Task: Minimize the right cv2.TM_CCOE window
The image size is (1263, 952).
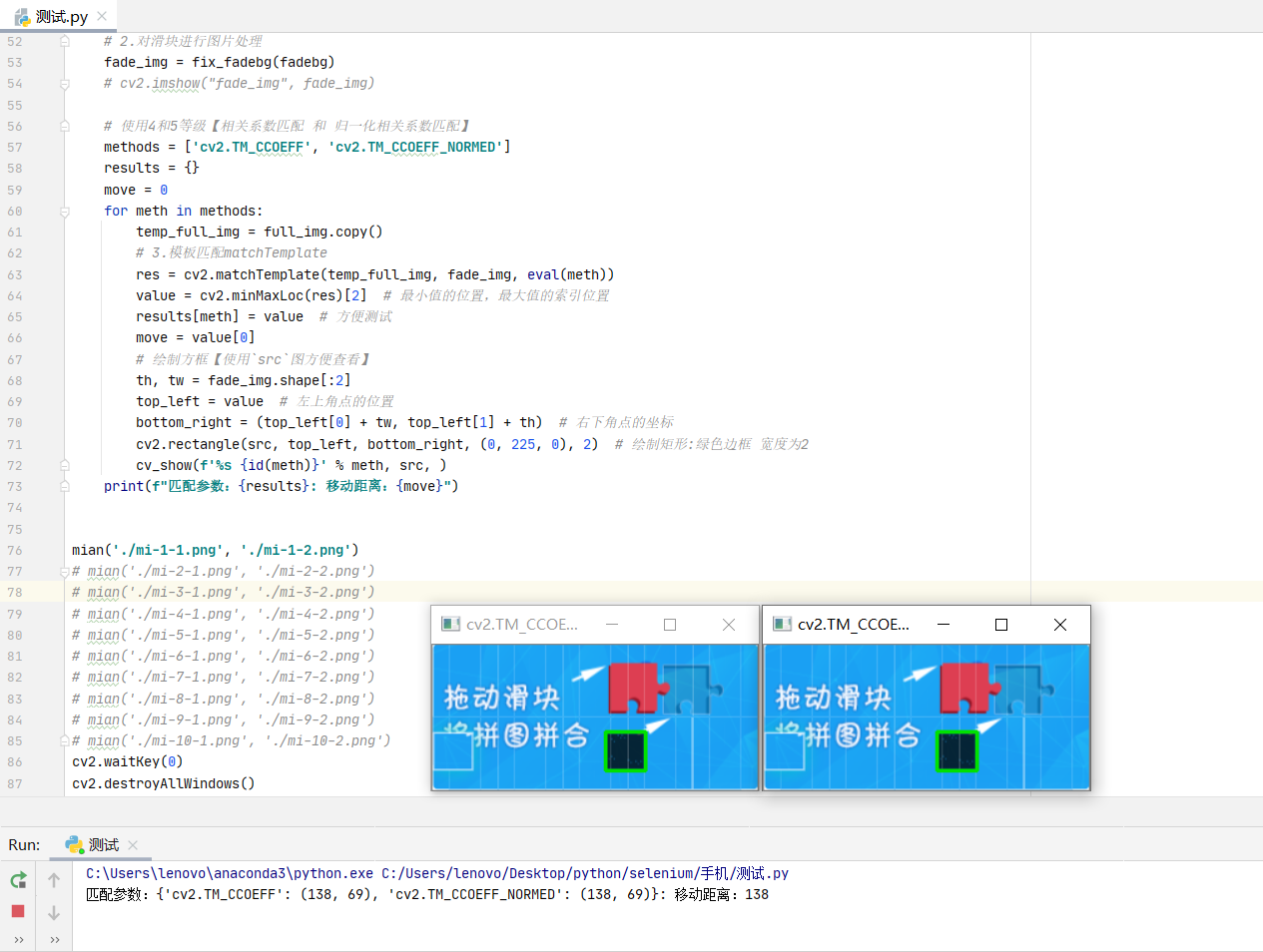Action: pos(944,624)
